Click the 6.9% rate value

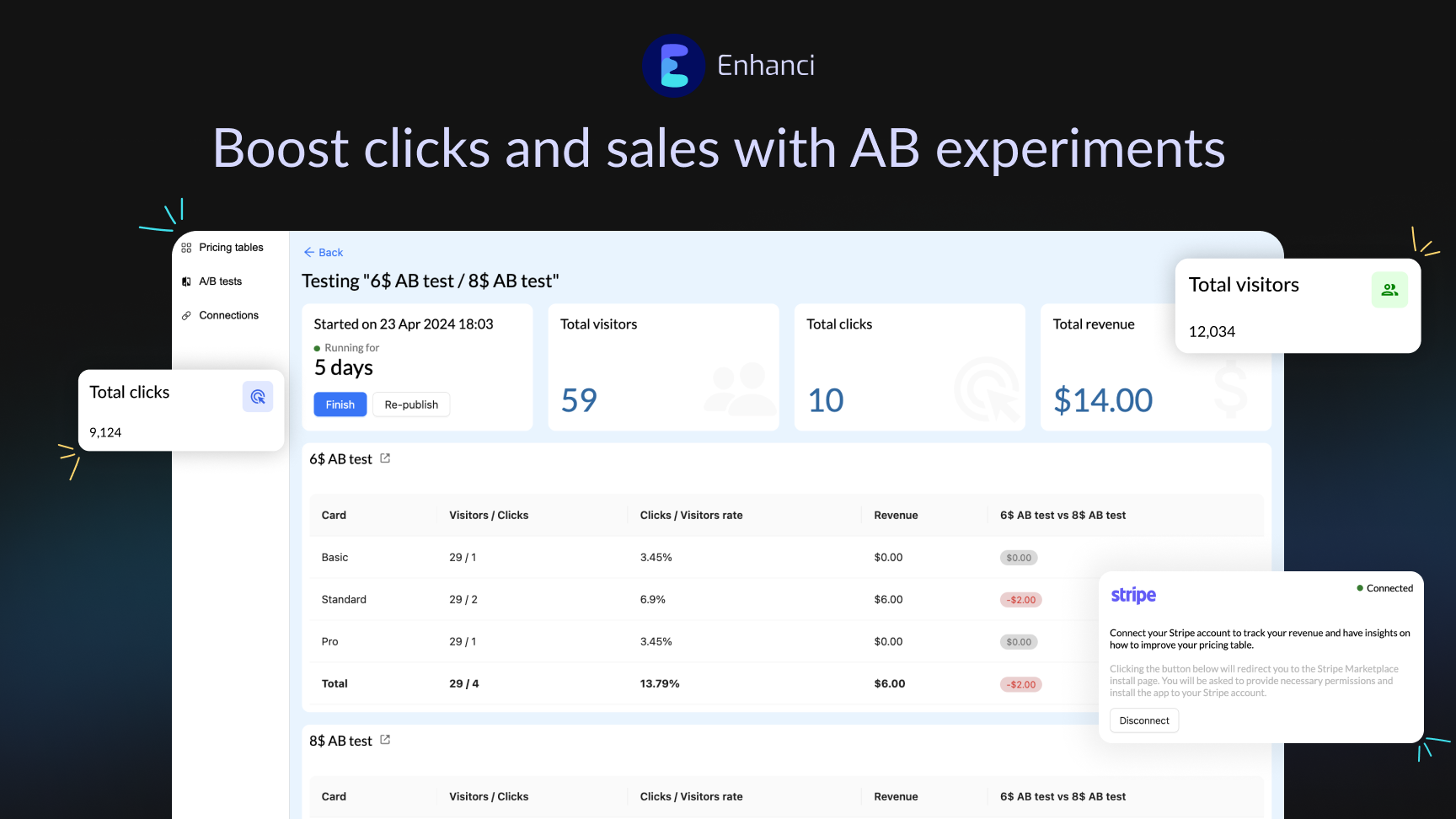click(653, 600)
